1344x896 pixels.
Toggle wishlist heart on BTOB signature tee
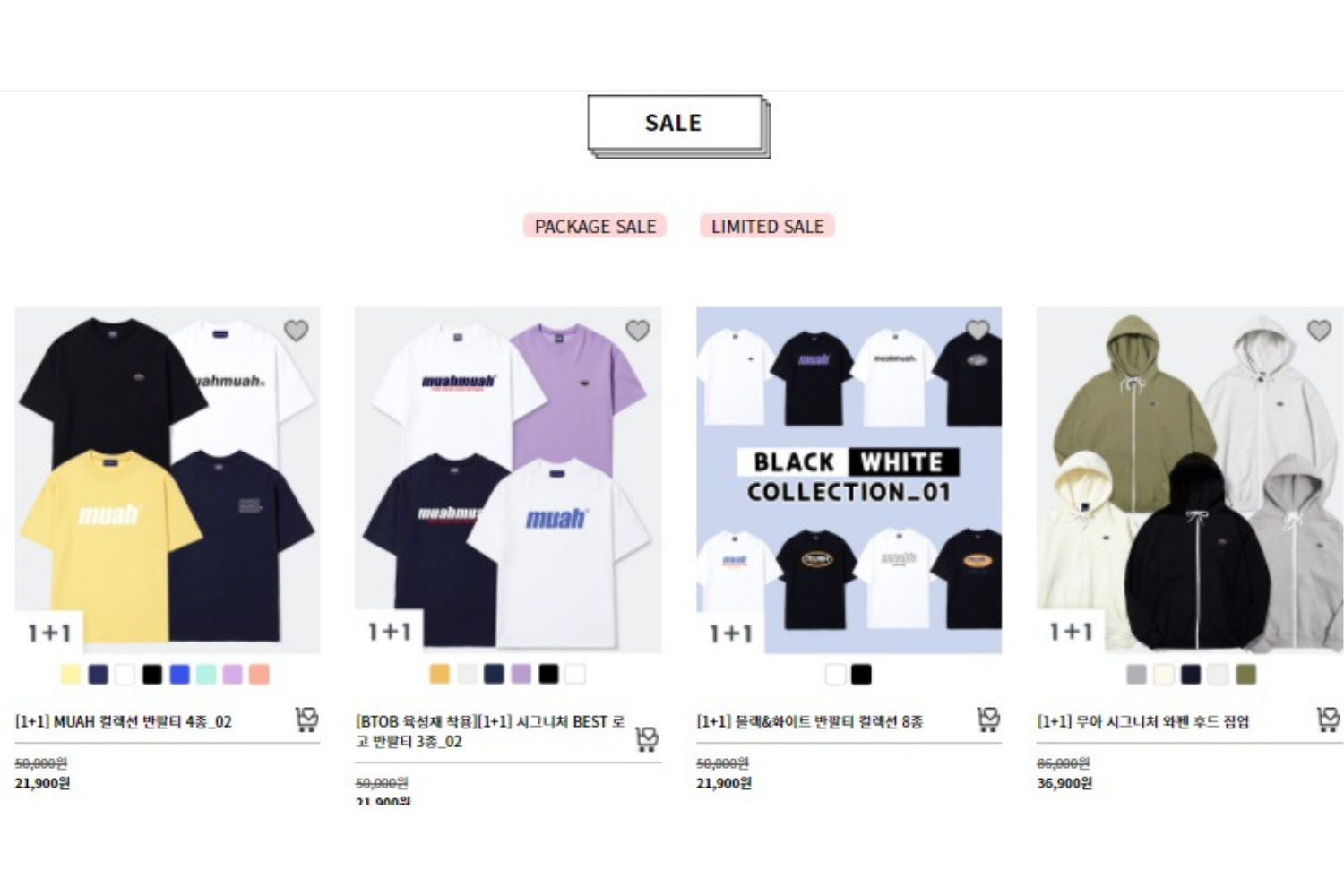point(638,331)
